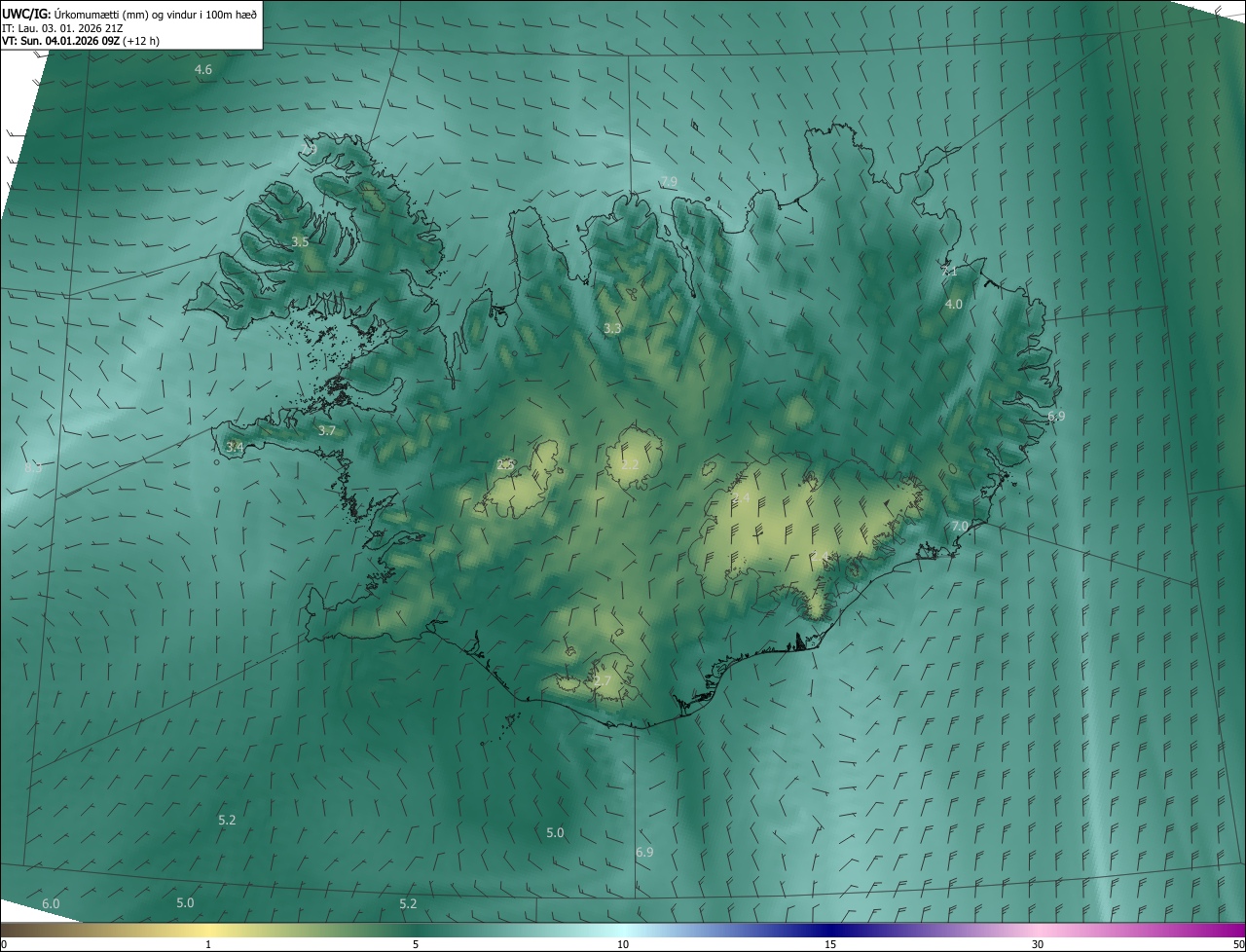Image resolution: width=1246 pixels, height=952 pixels.
Task: Click the init time line 'IT: Lau. 03. 01. 2026 21Z'
Action: pyautogui.click(x=63, y=27)
